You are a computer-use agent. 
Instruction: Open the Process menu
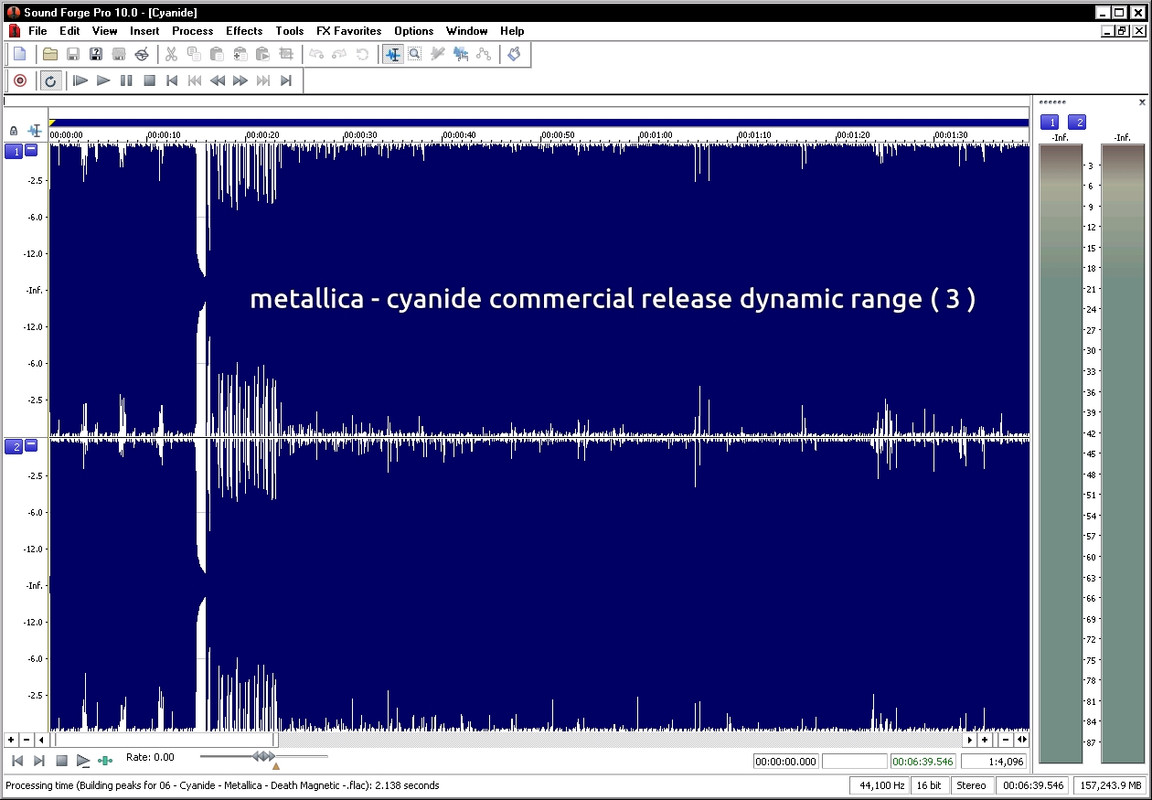(192, 31)
